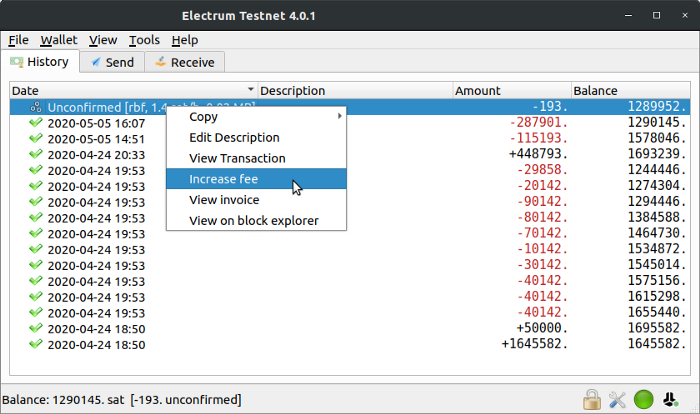The height and width of the screenshot is (414, 700).
Task: Click the unconfirmed -193. amount
Action: tap(550, 106)
